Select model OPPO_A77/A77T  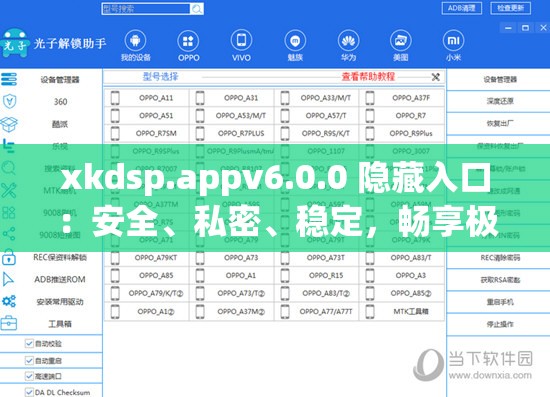(326, 311)
